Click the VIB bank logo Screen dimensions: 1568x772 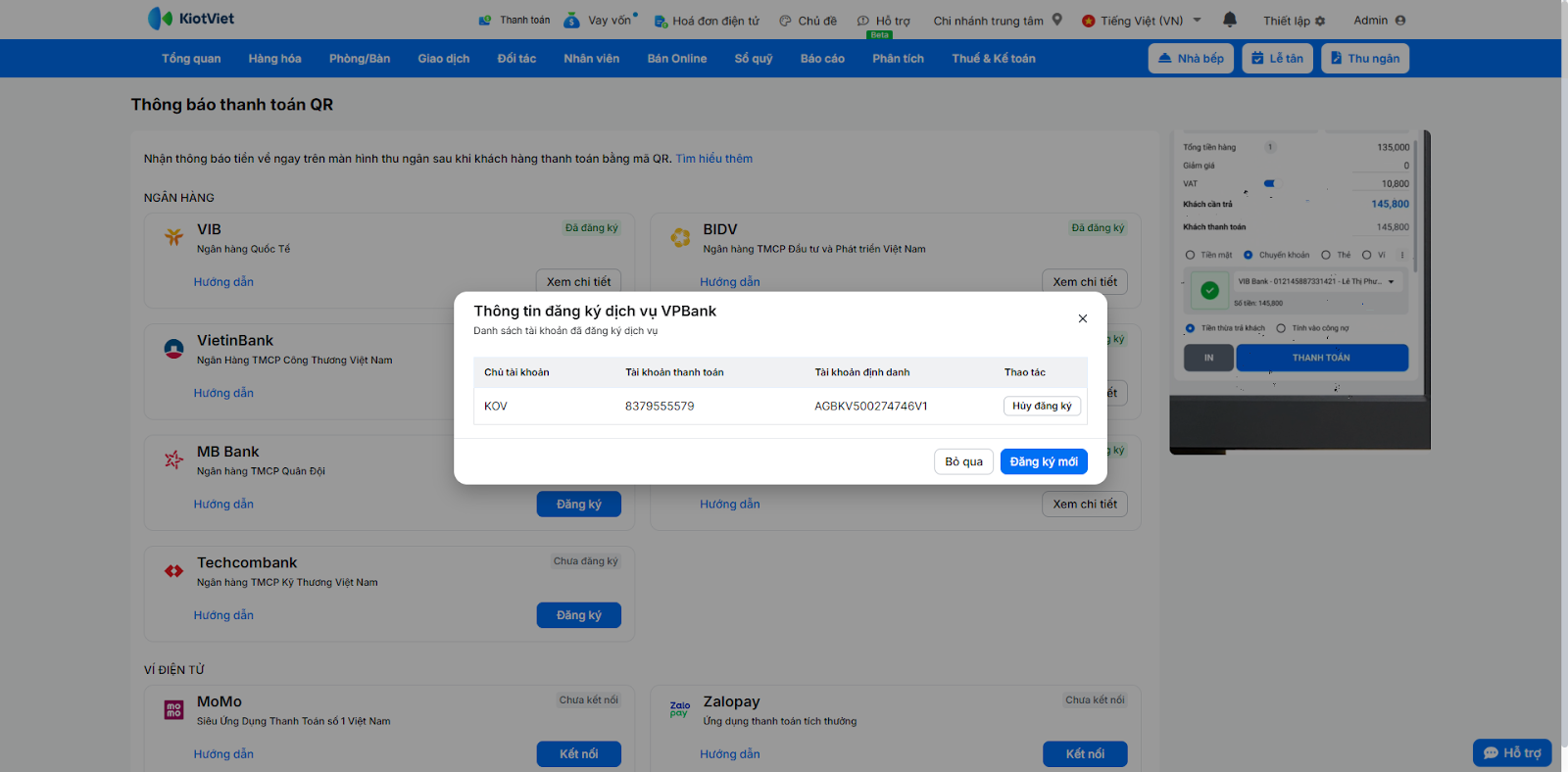pyautogui.click(x=173, y=237)
